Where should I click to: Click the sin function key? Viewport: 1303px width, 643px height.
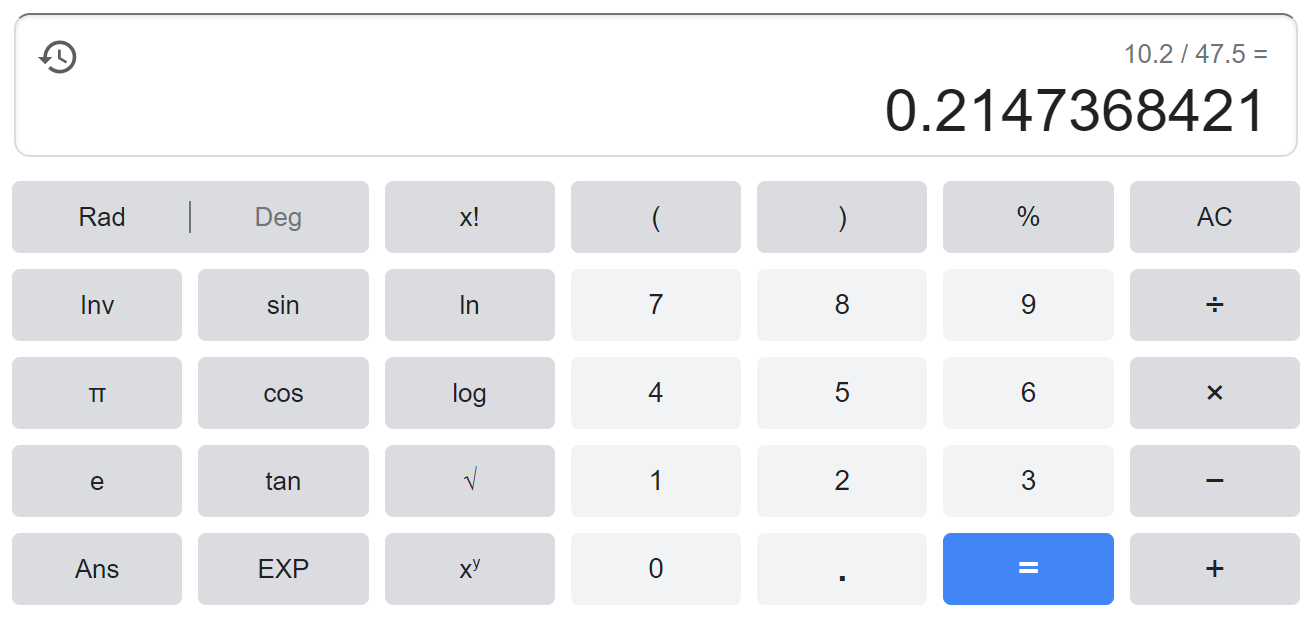pyautogui.click(x=283, y=305)
